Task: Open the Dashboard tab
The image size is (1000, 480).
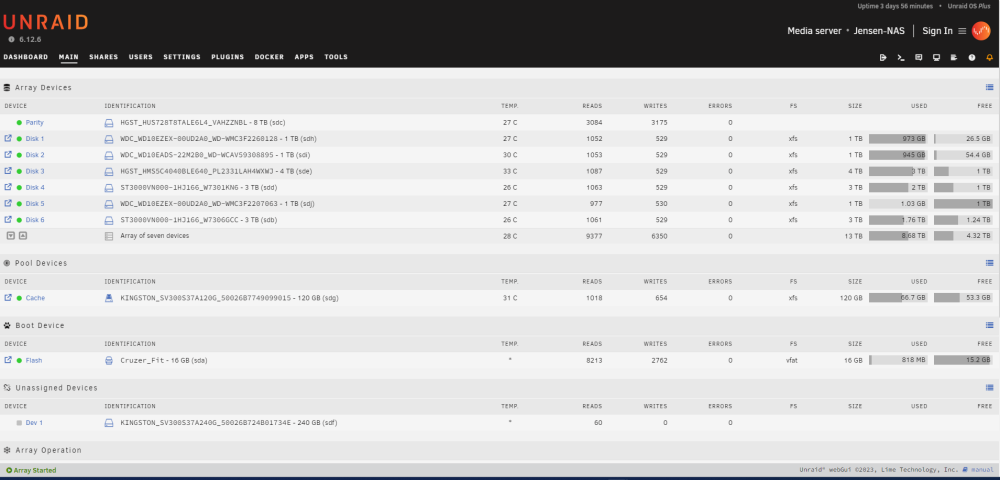Action: click(x=26, y=57)
